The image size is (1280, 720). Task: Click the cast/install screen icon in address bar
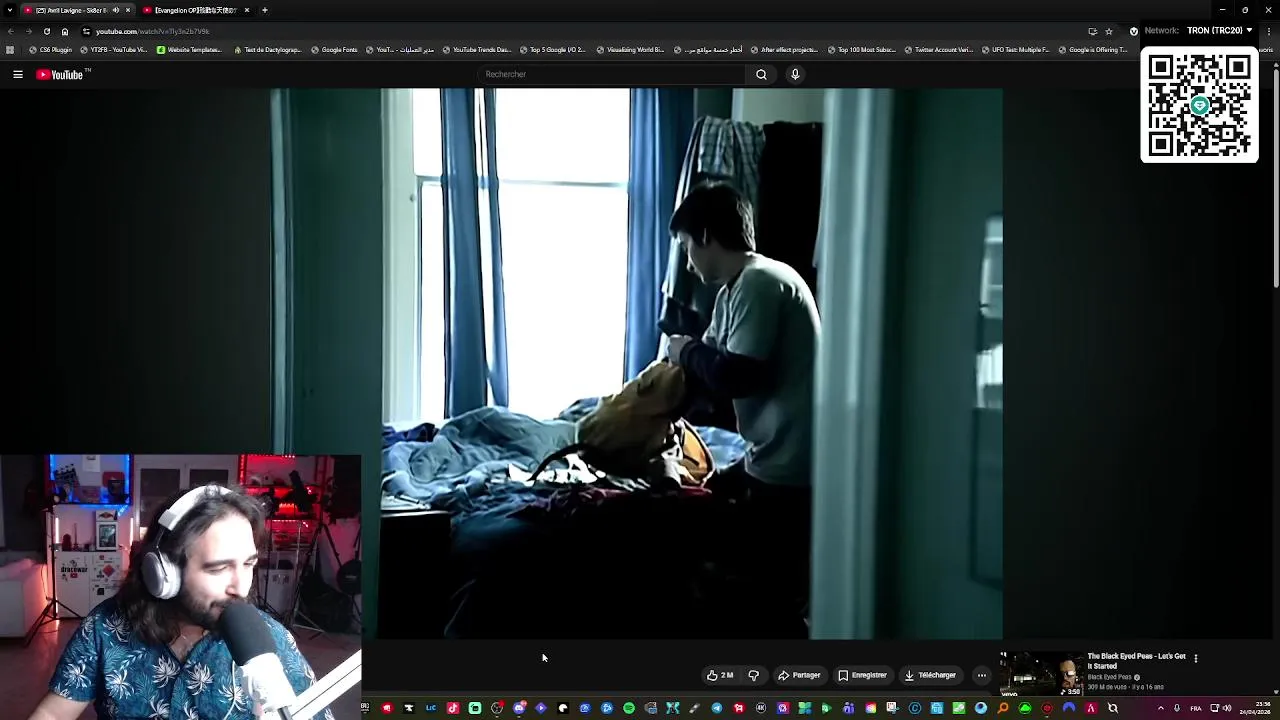(x=1092, y=31)
